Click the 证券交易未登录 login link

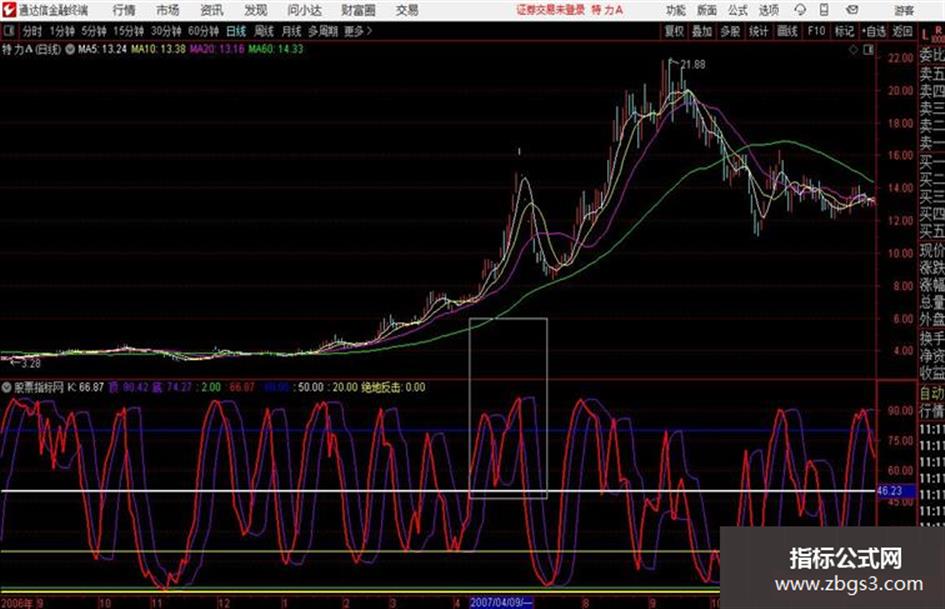[550, 10]
